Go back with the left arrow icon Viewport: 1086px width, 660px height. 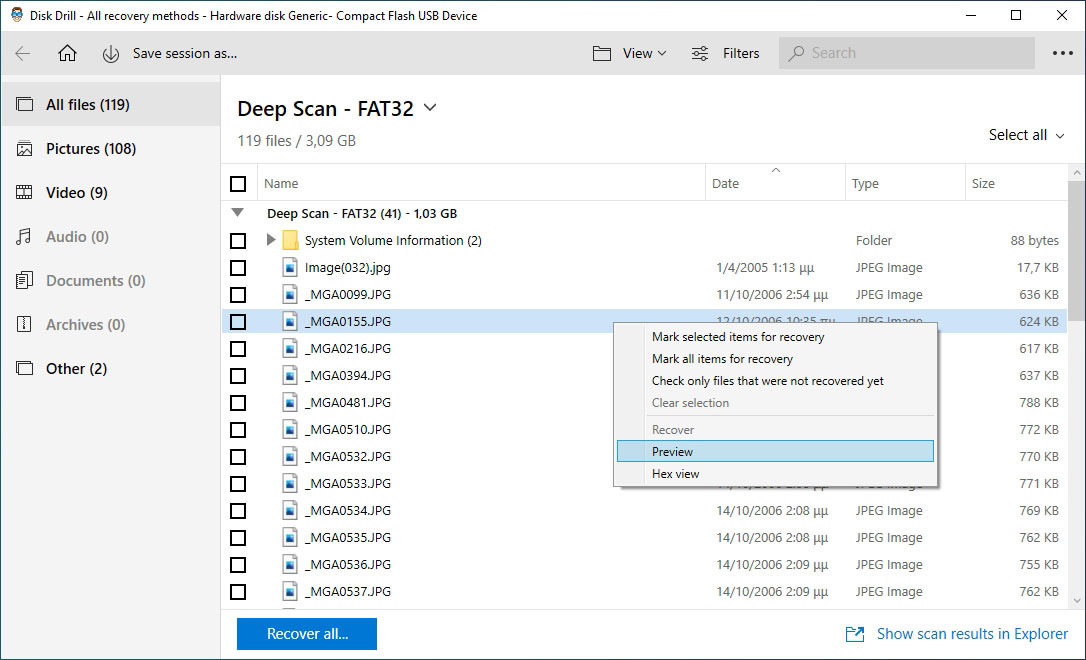[x=23, y=53]
